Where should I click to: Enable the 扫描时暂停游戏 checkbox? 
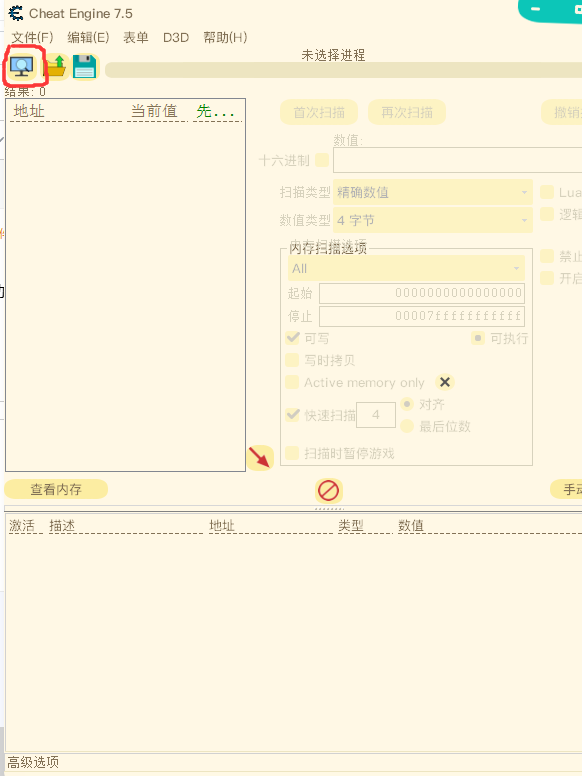click(x=292, y=453)
